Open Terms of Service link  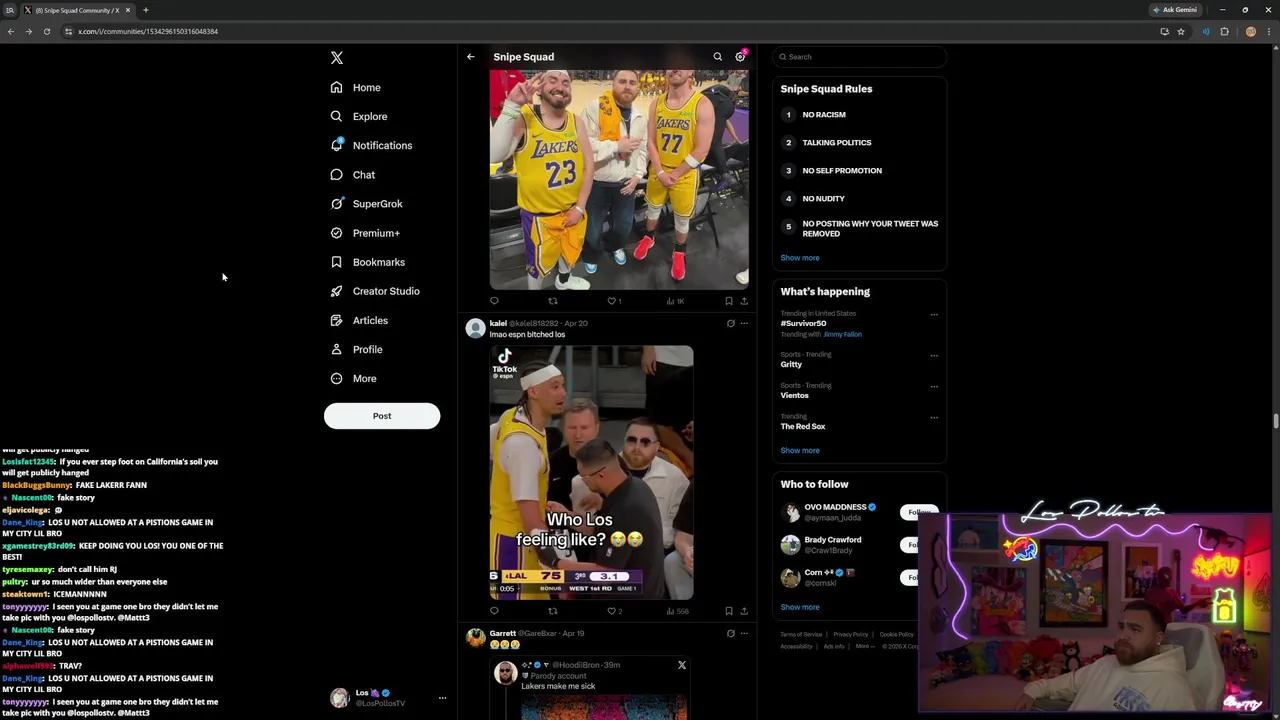coord(799,634)
